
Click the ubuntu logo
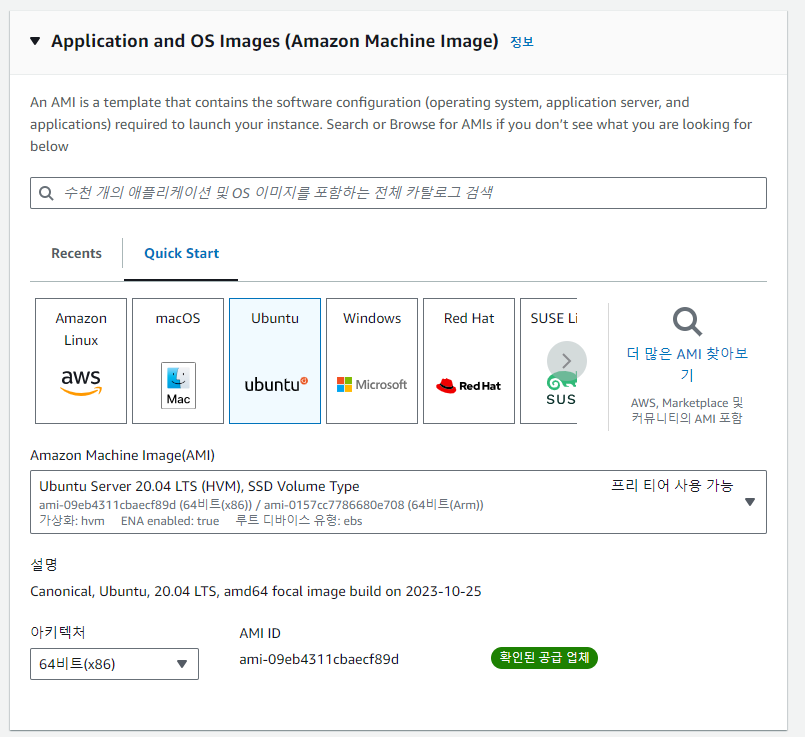pyautogui.click(x=276, y=384)
